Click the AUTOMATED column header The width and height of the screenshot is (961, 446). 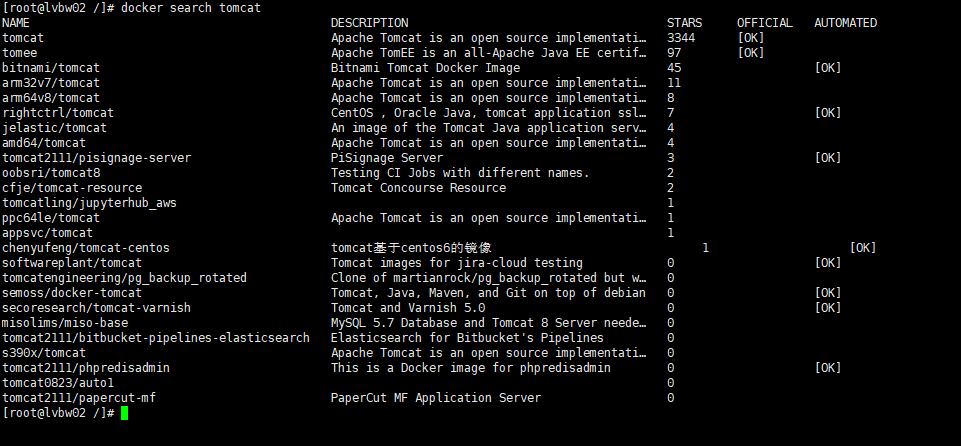[x=846, y=23]
